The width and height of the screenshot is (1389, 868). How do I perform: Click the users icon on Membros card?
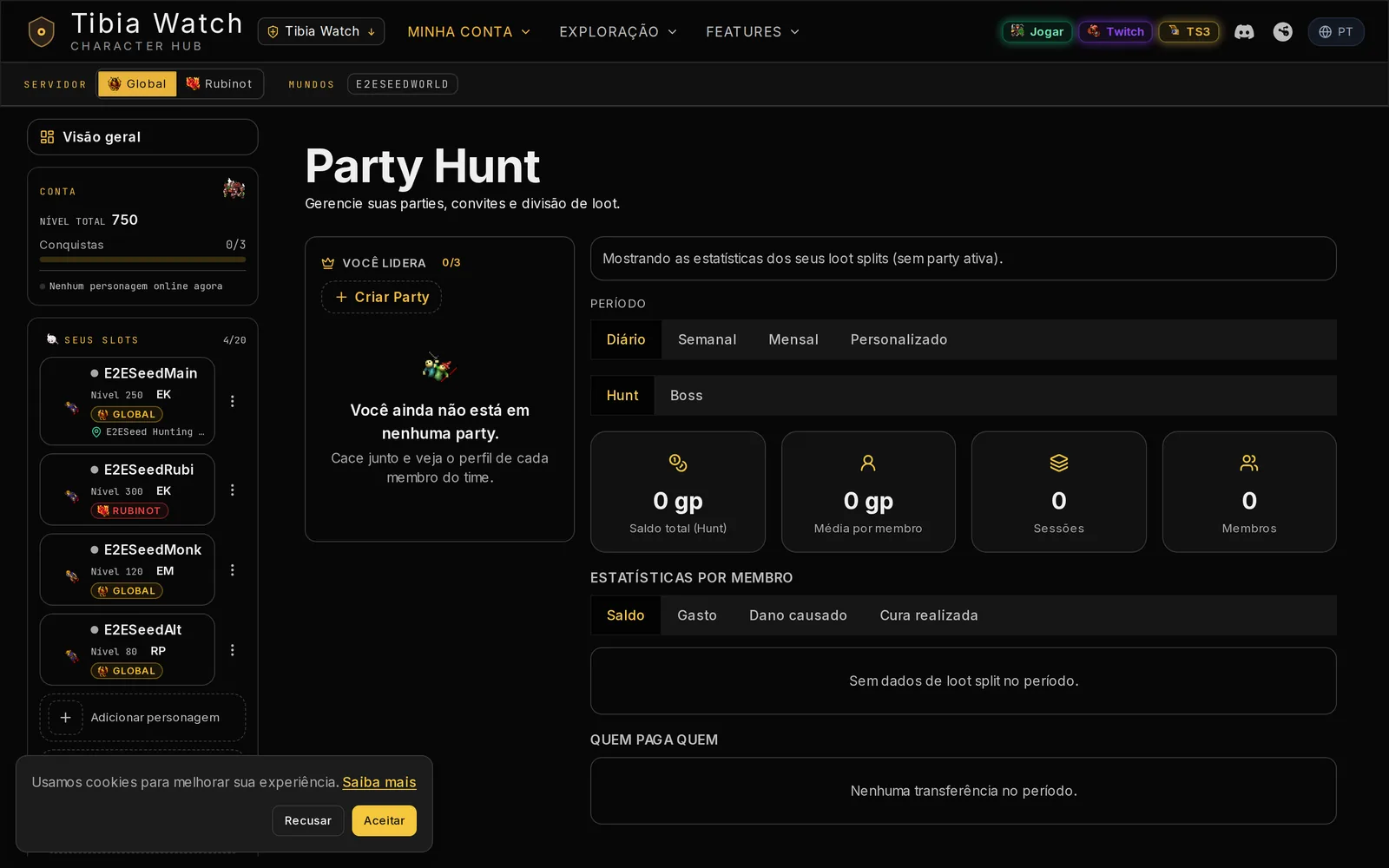tap(1249, 463)
